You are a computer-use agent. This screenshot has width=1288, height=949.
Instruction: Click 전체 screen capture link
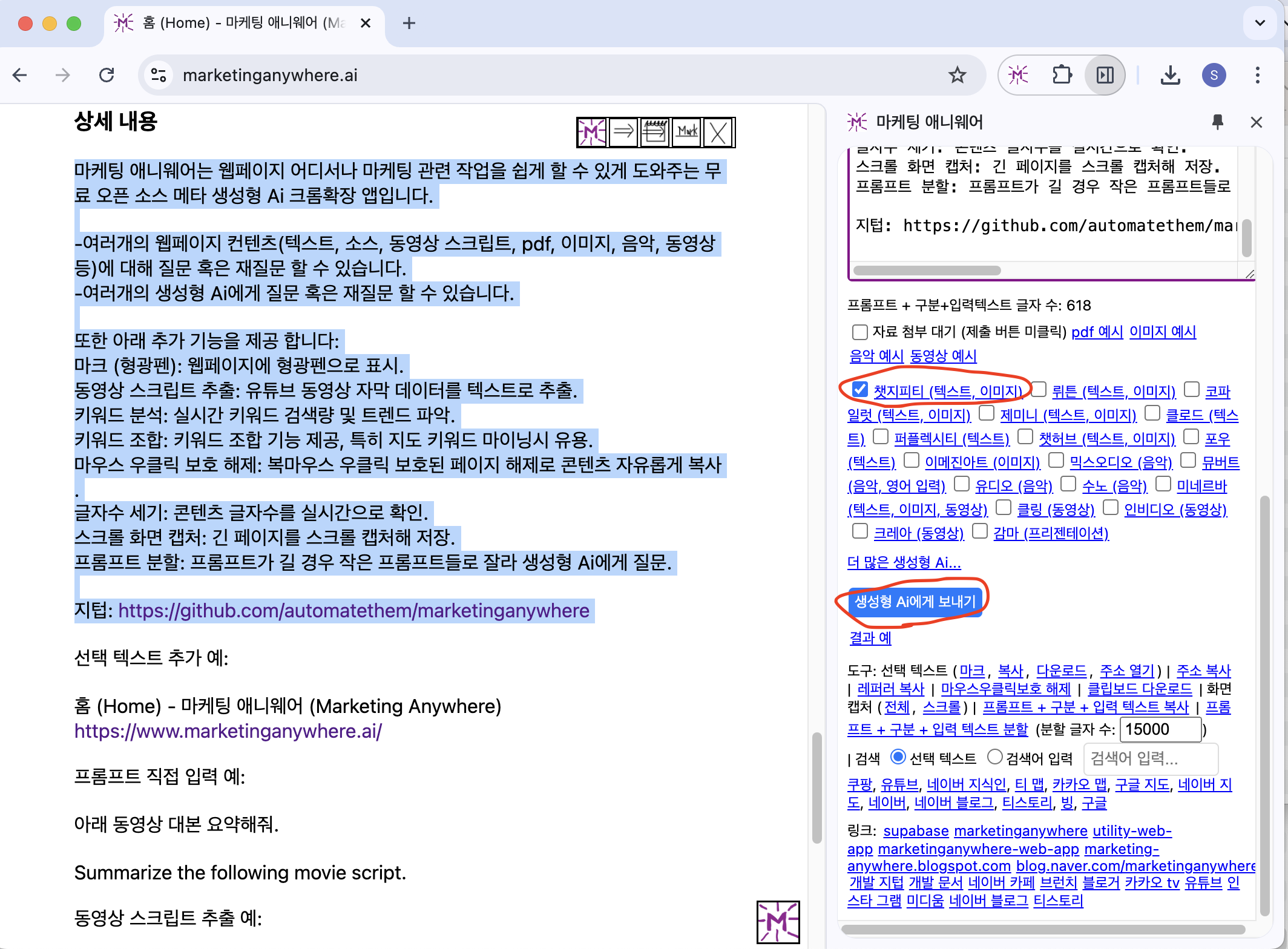[x=896, y=707]
